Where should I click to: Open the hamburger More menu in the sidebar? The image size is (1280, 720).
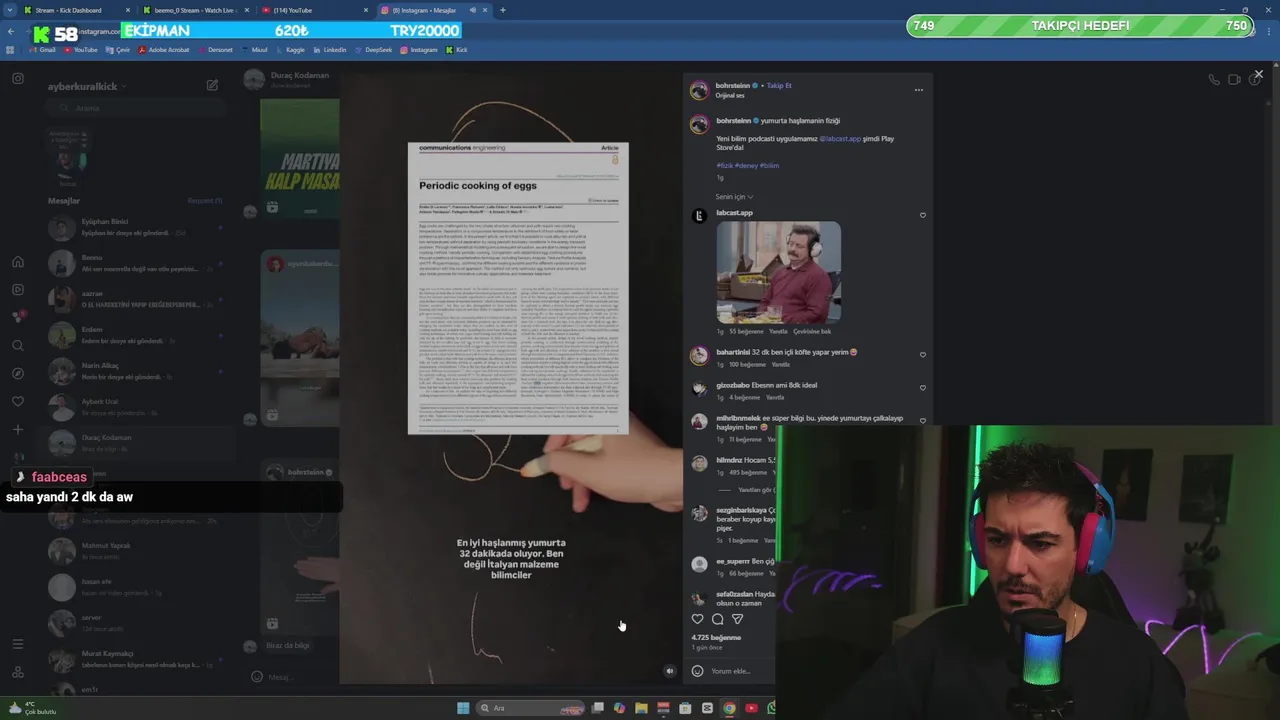(x=18, y=644)
